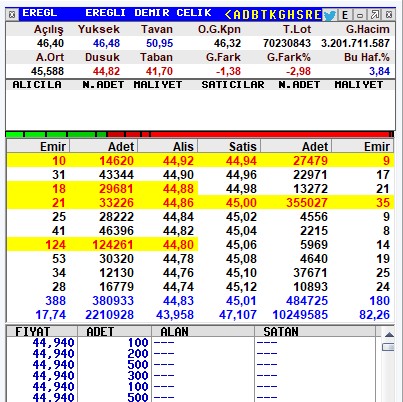The height and width of the screenshot is (402, 403).
Task: Click the blue value 10249585
Action: tap(300, 315)
